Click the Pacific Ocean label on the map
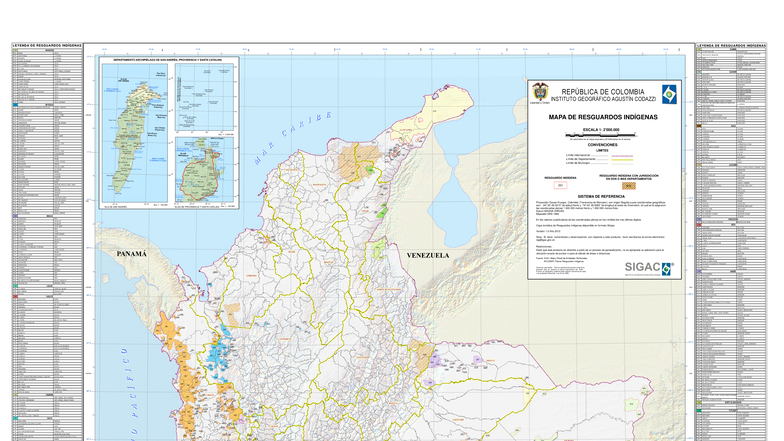This screenshot has width=784, height=441. tap(130, 394)
